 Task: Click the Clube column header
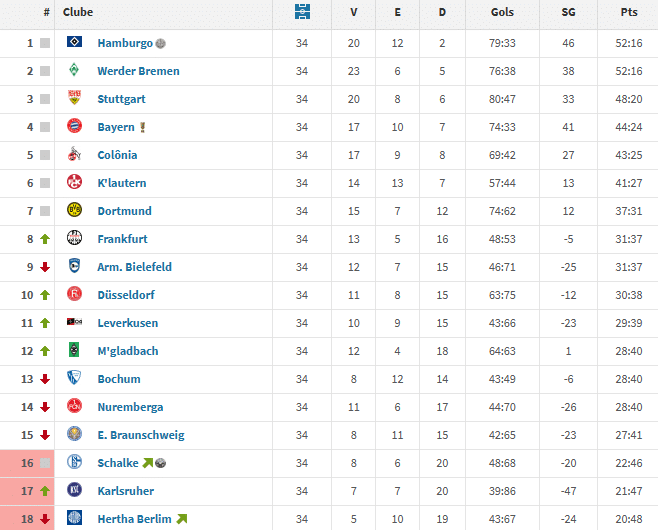78,12
